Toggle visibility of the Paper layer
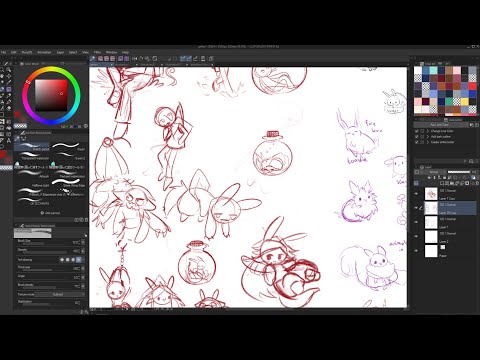The width and height of the screenshot is (480, 360). coord(416,251)
